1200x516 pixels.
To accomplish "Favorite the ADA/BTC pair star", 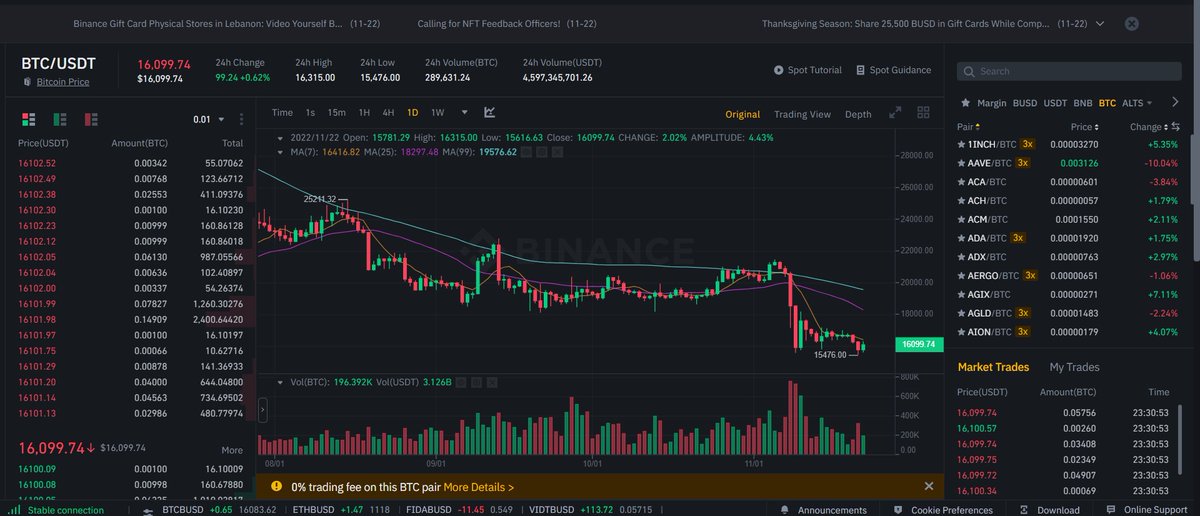I will (x=962, y=238).
